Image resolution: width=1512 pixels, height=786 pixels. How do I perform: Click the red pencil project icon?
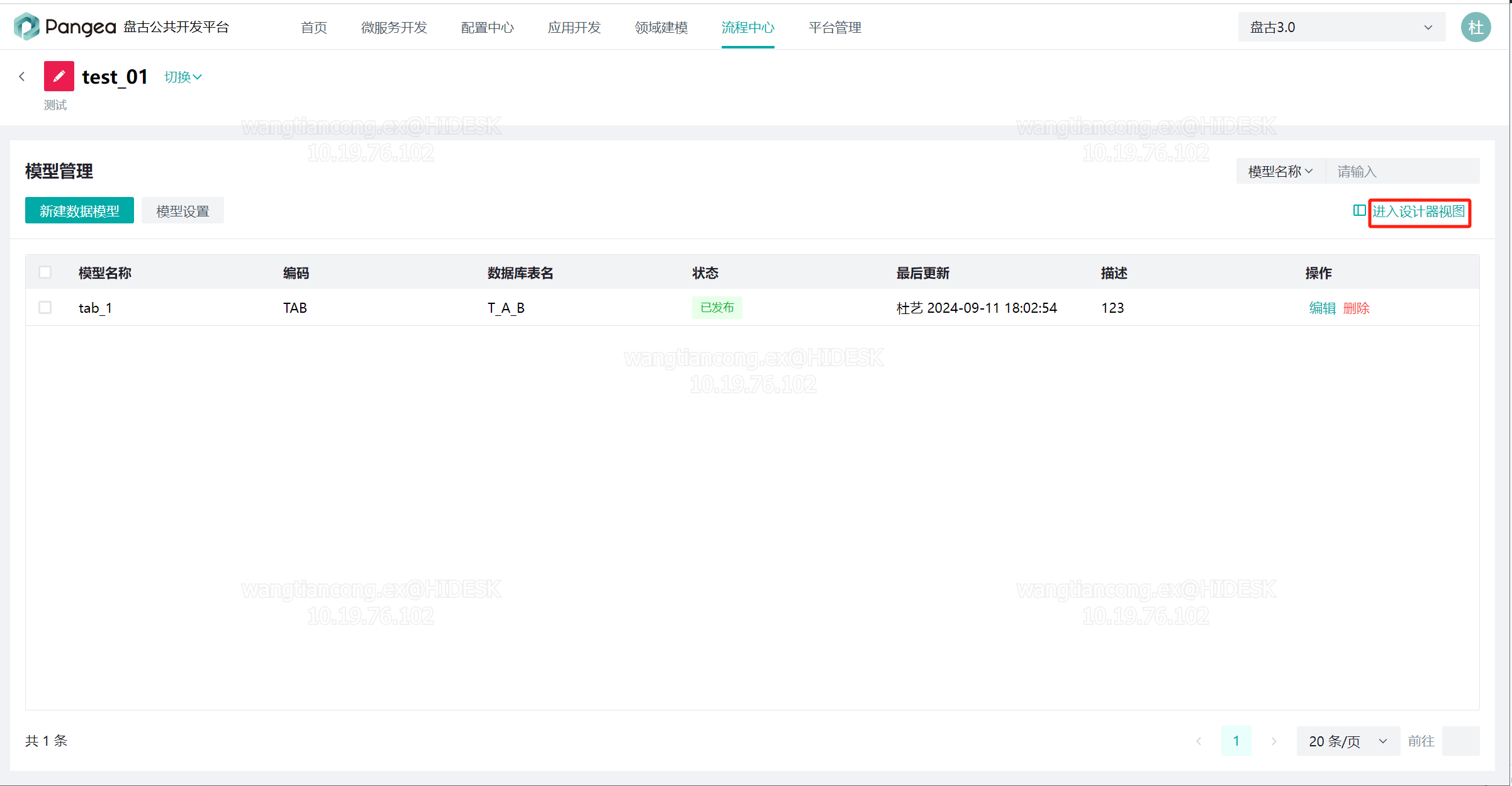click(x=59, y=76)
